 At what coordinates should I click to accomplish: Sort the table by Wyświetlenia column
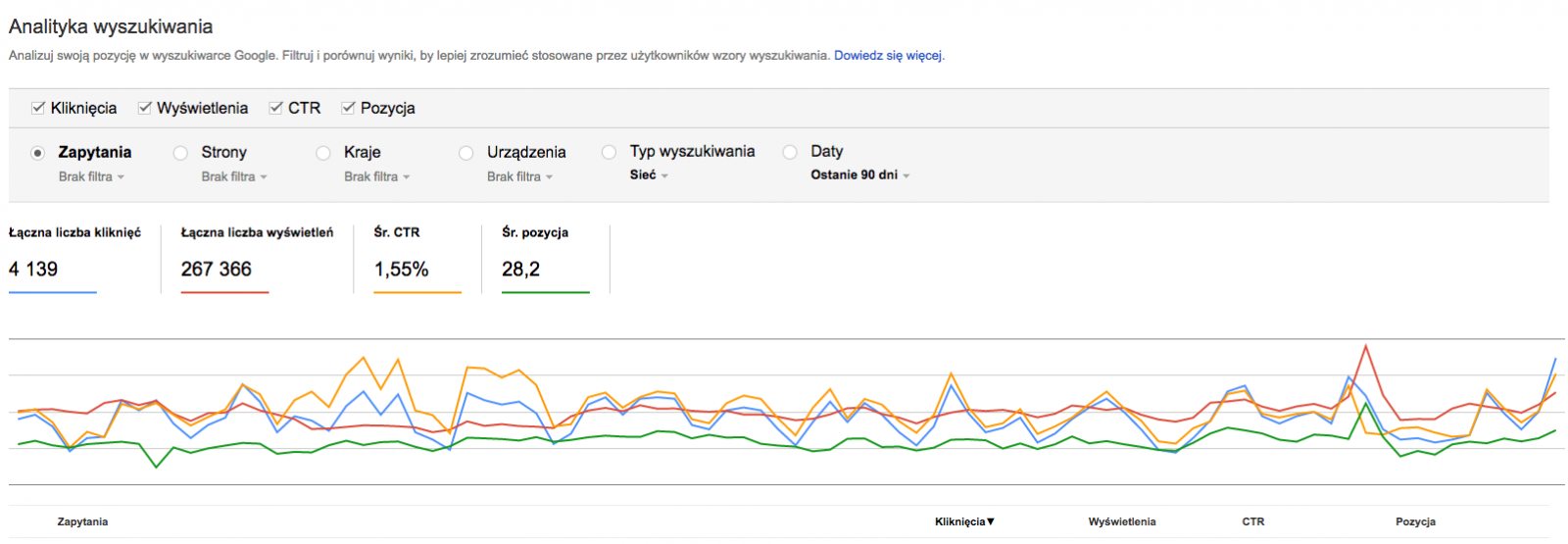(x=1121, y=521)
